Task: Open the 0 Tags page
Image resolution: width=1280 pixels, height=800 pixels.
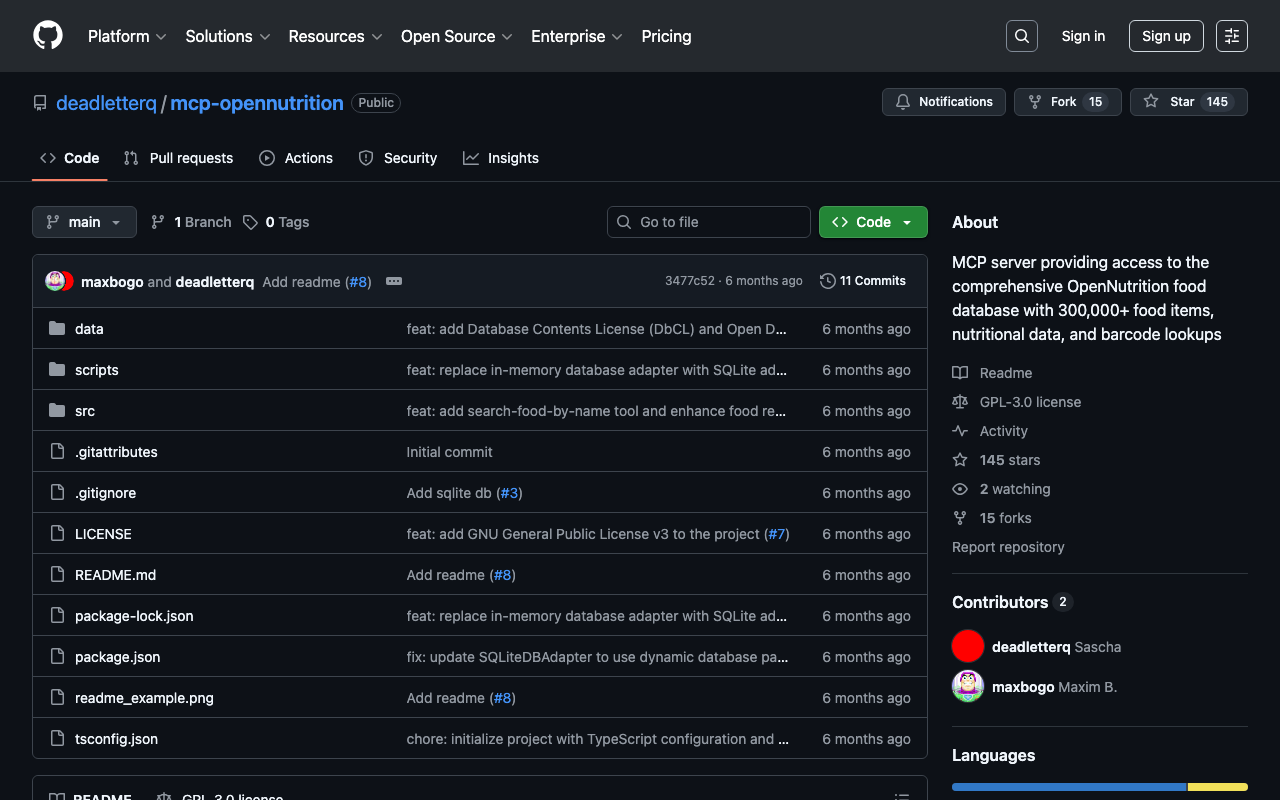Action: [277, 222]
